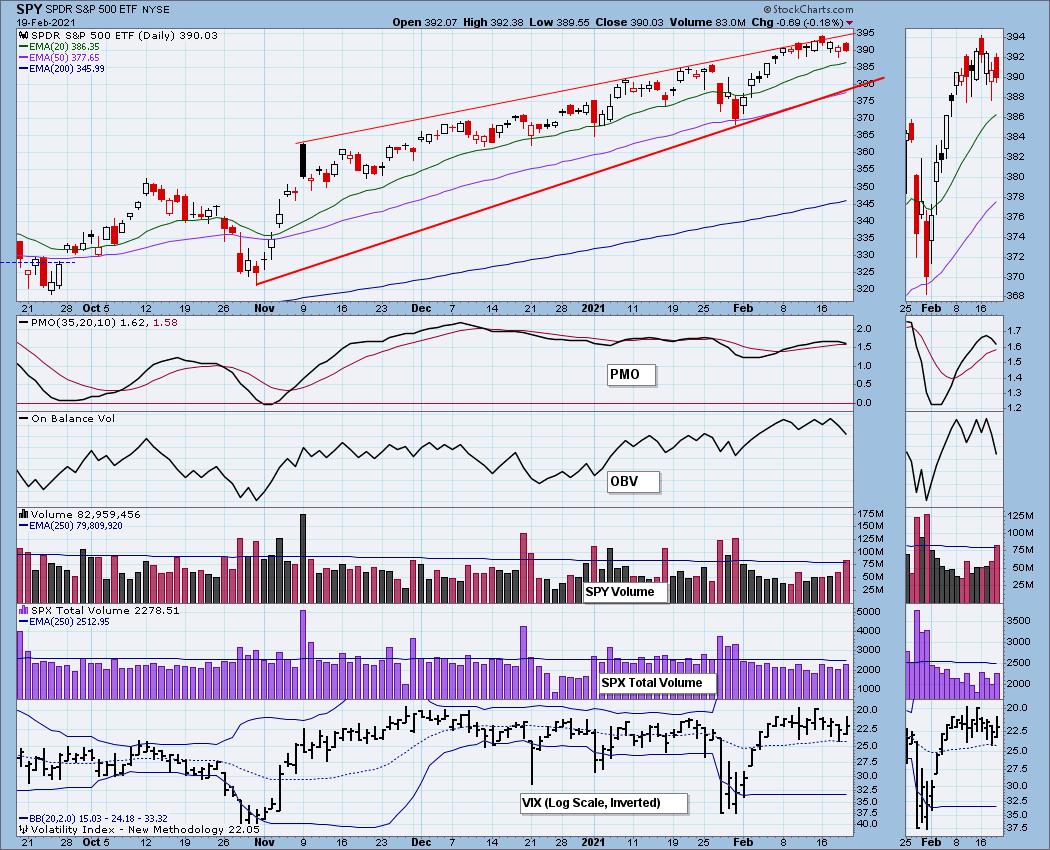Click the EMA(50) 377.65 legend text
The width and height of the screenshot is (1050, 850).
tap(64, 58)
